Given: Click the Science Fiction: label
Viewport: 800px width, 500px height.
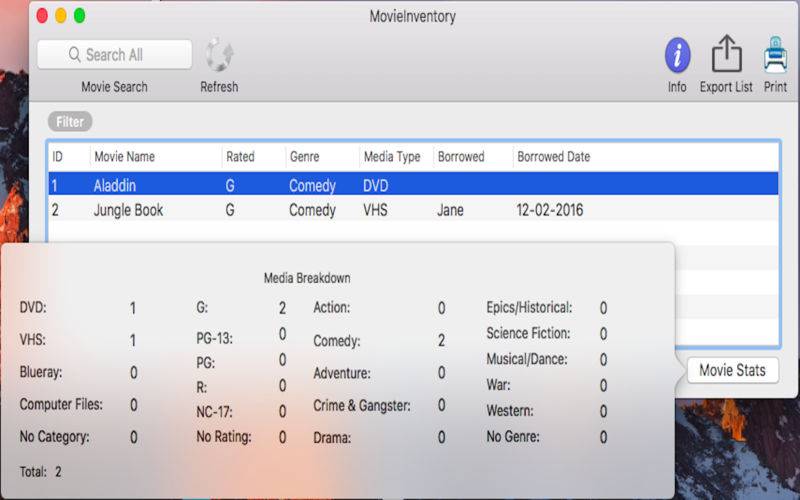Looking at the screenshot, I should tap(528, 333).
